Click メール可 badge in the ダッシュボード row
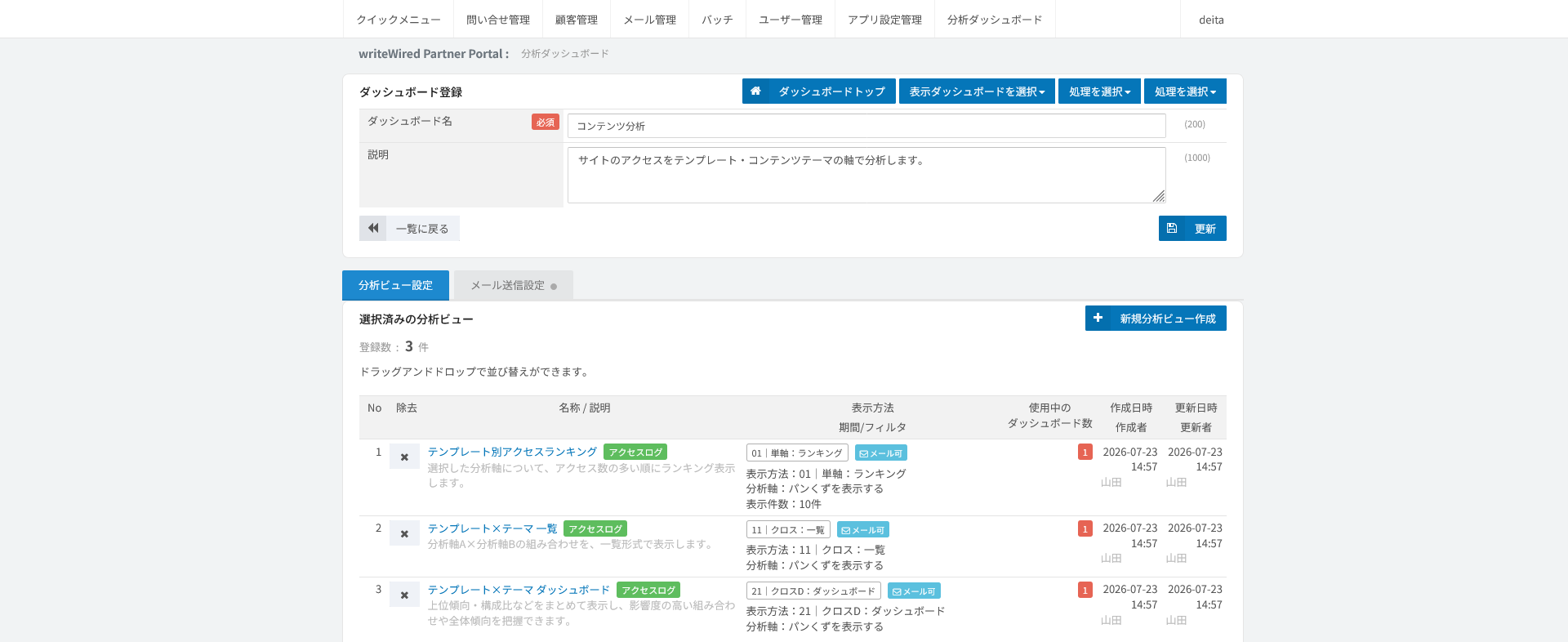Image resolution: width=1568 pixels, height=642 pixels. tap(915, 591)
